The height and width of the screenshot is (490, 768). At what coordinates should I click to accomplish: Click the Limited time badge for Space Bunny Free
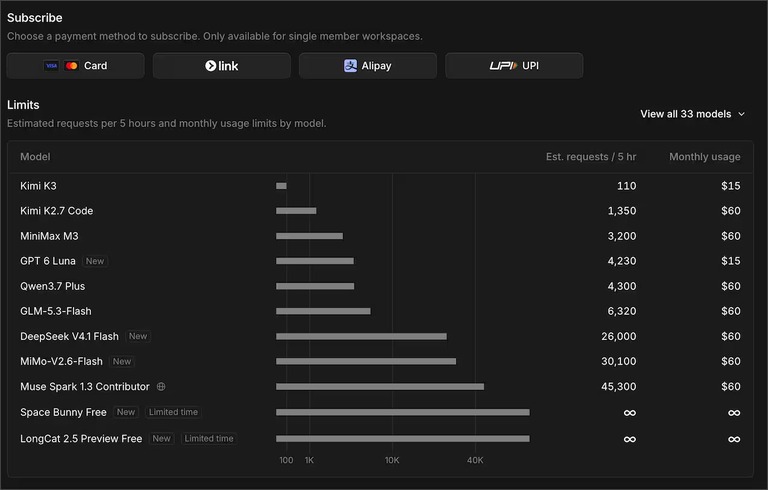coord(173,412)
